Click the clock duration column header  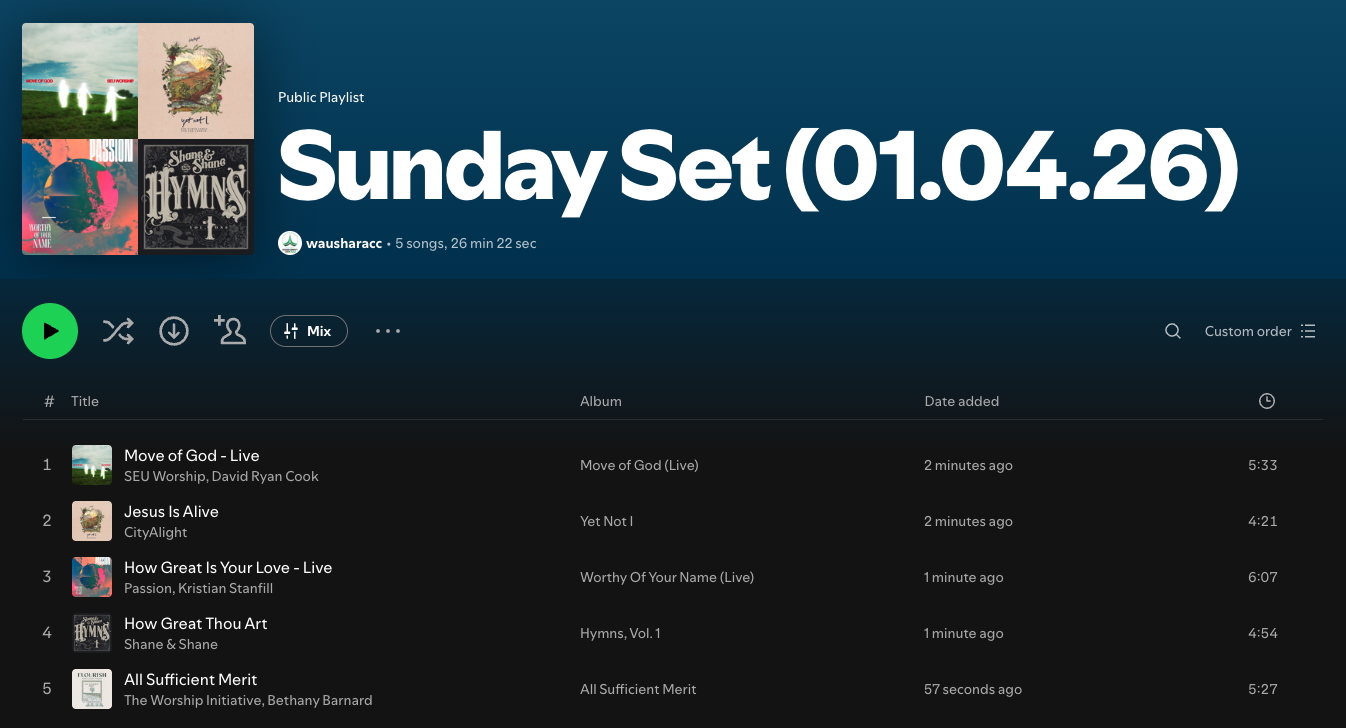pos(1267,401)
